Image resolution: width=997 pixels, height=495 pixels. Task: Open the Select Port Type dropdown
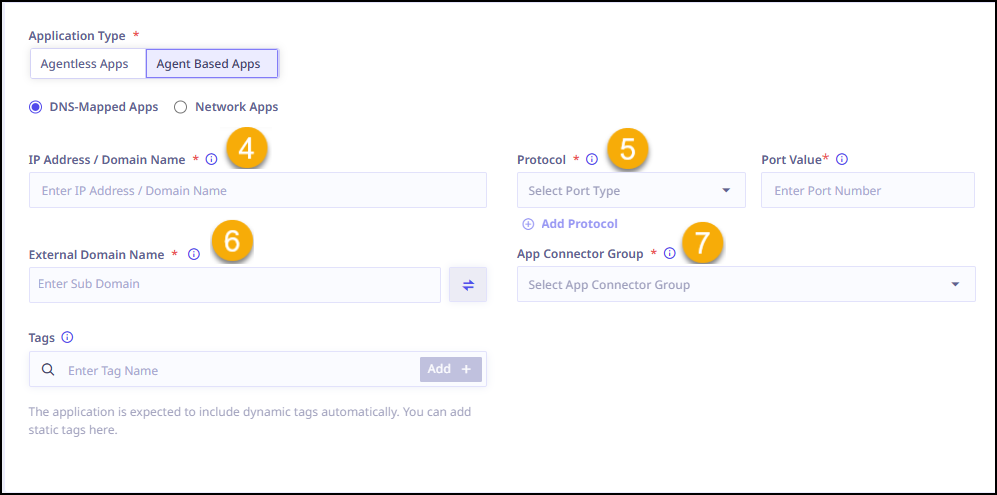click(x=630, y=190)
